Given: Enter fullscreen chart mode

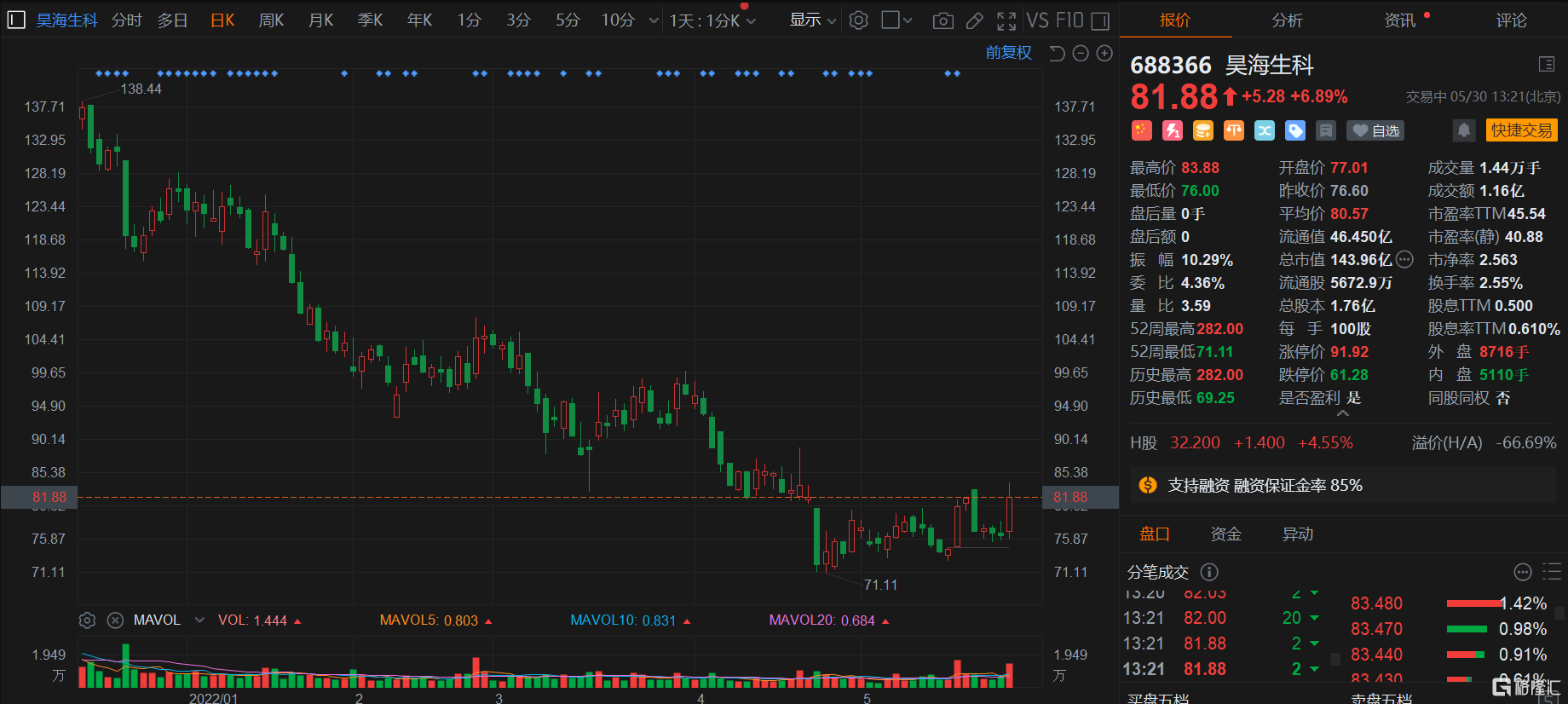Looking at the screenshot, I should pyautogui.click(x=1006, y=20).
